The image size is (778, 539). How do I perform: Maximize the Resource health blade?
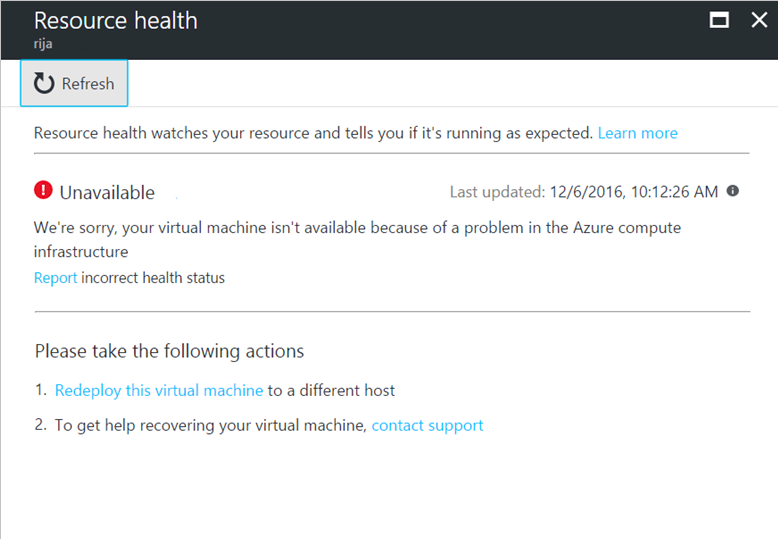point(719,20)
